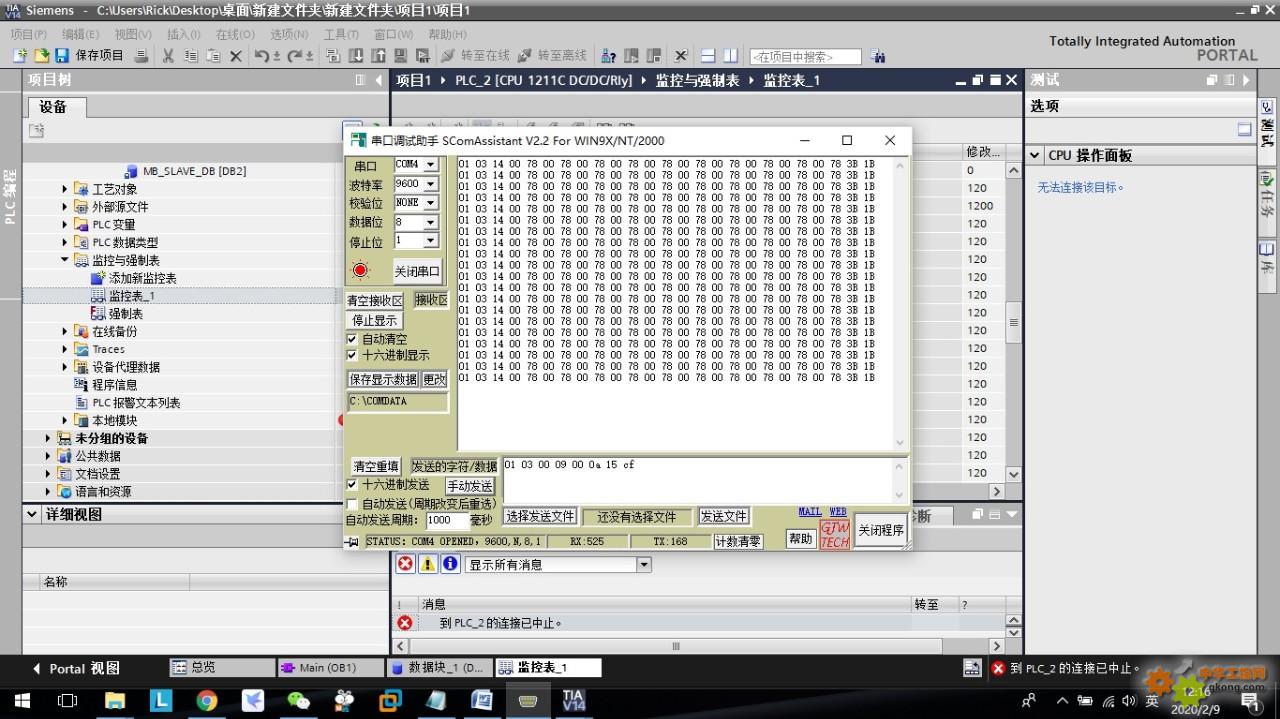1280x719 pixels.
Task: Click the 手动发送 button
Action: (469, 486)
